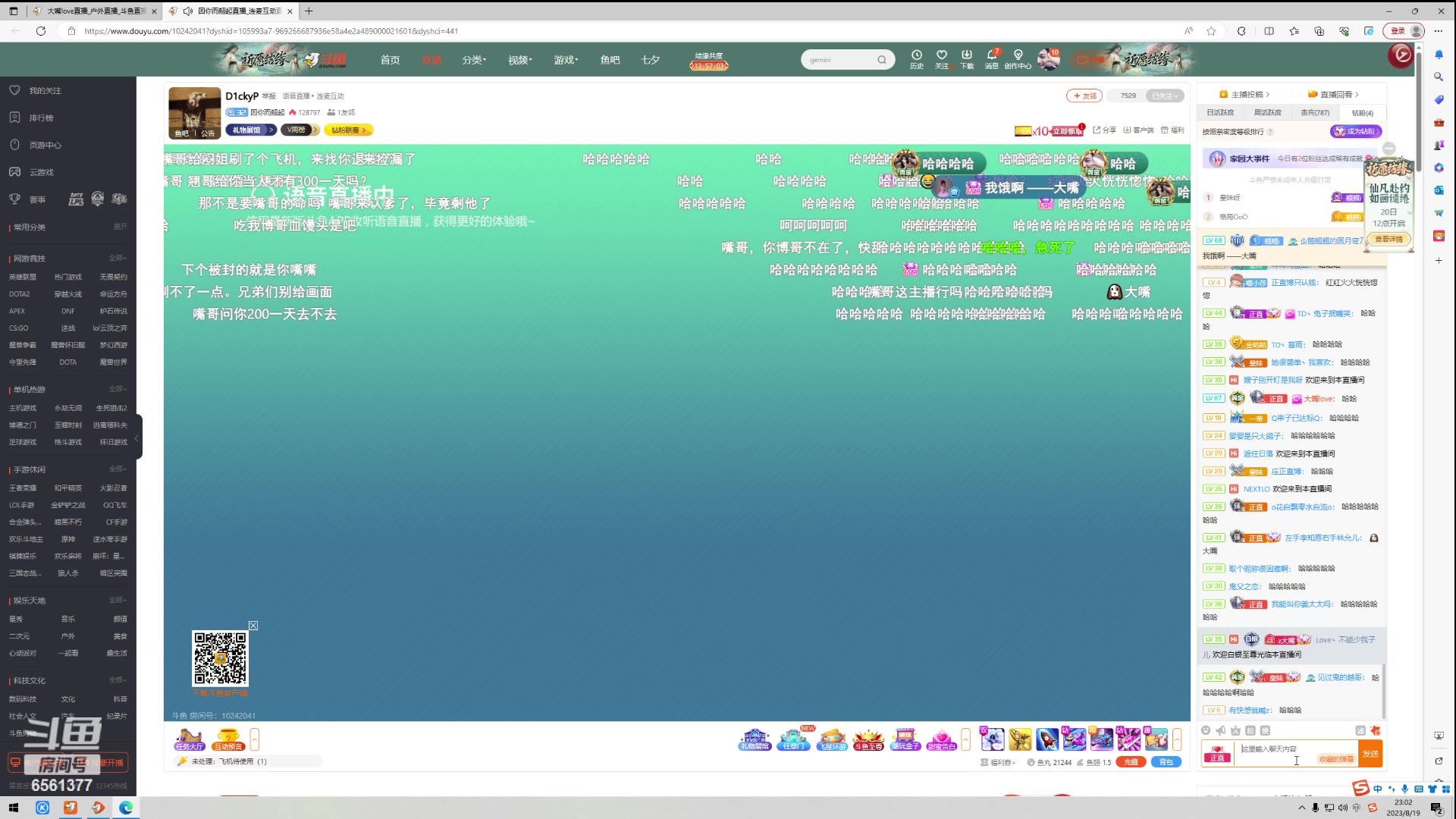
Task: Click the megaphone broadcast icon in chat toolbar
Action: tap(1220, 730)
